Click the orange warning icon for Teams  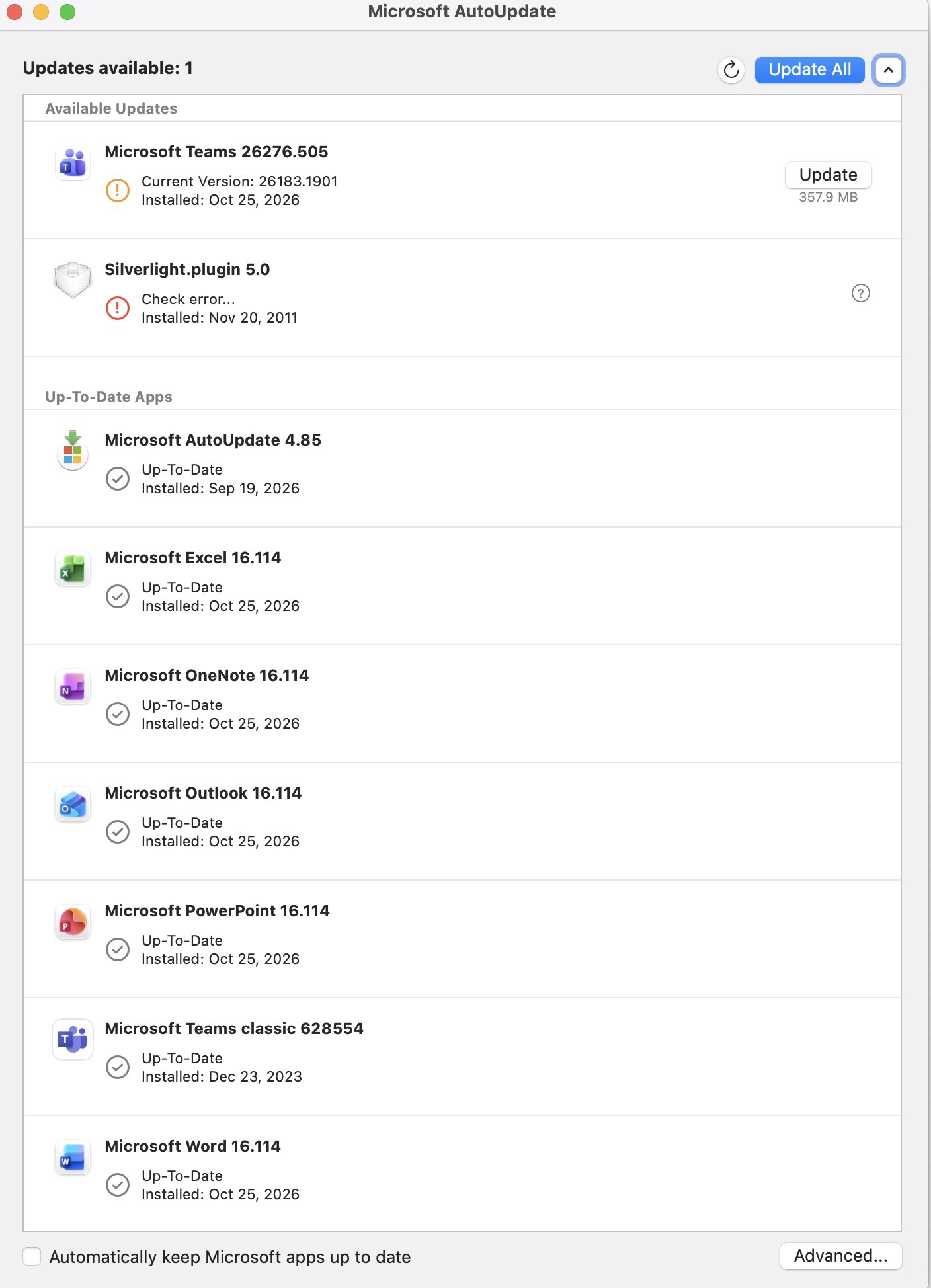tap(118, 190)
